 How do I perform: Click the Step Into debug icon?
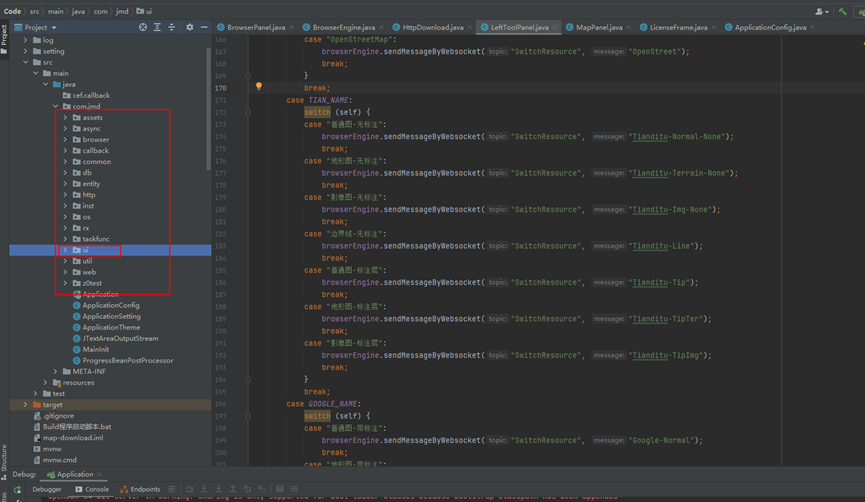pyautogui.click(x=204, y=489)
